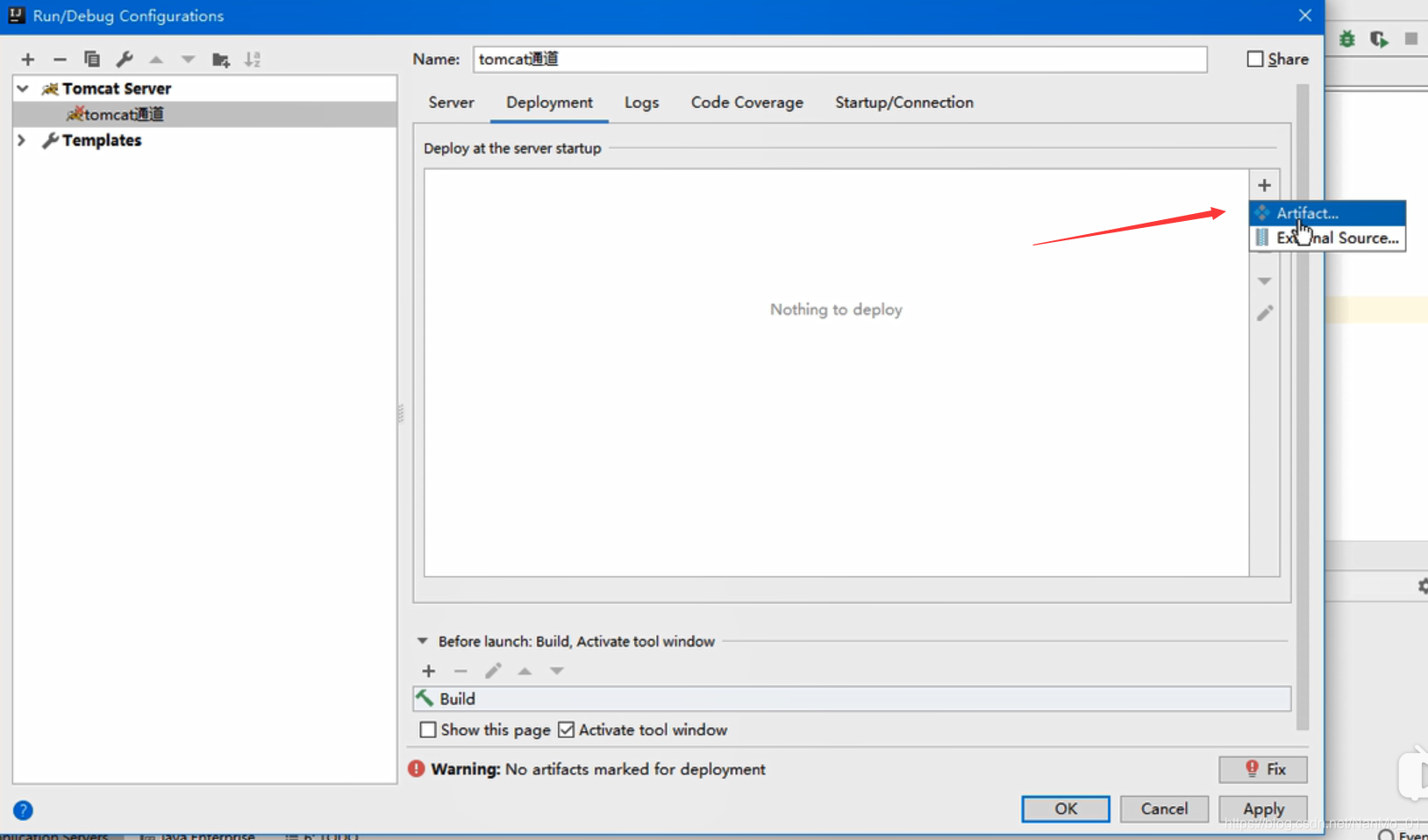This screenshot has height=840, width=1428.
Task: Collapse the Before launch section
Action: point(423,641)
